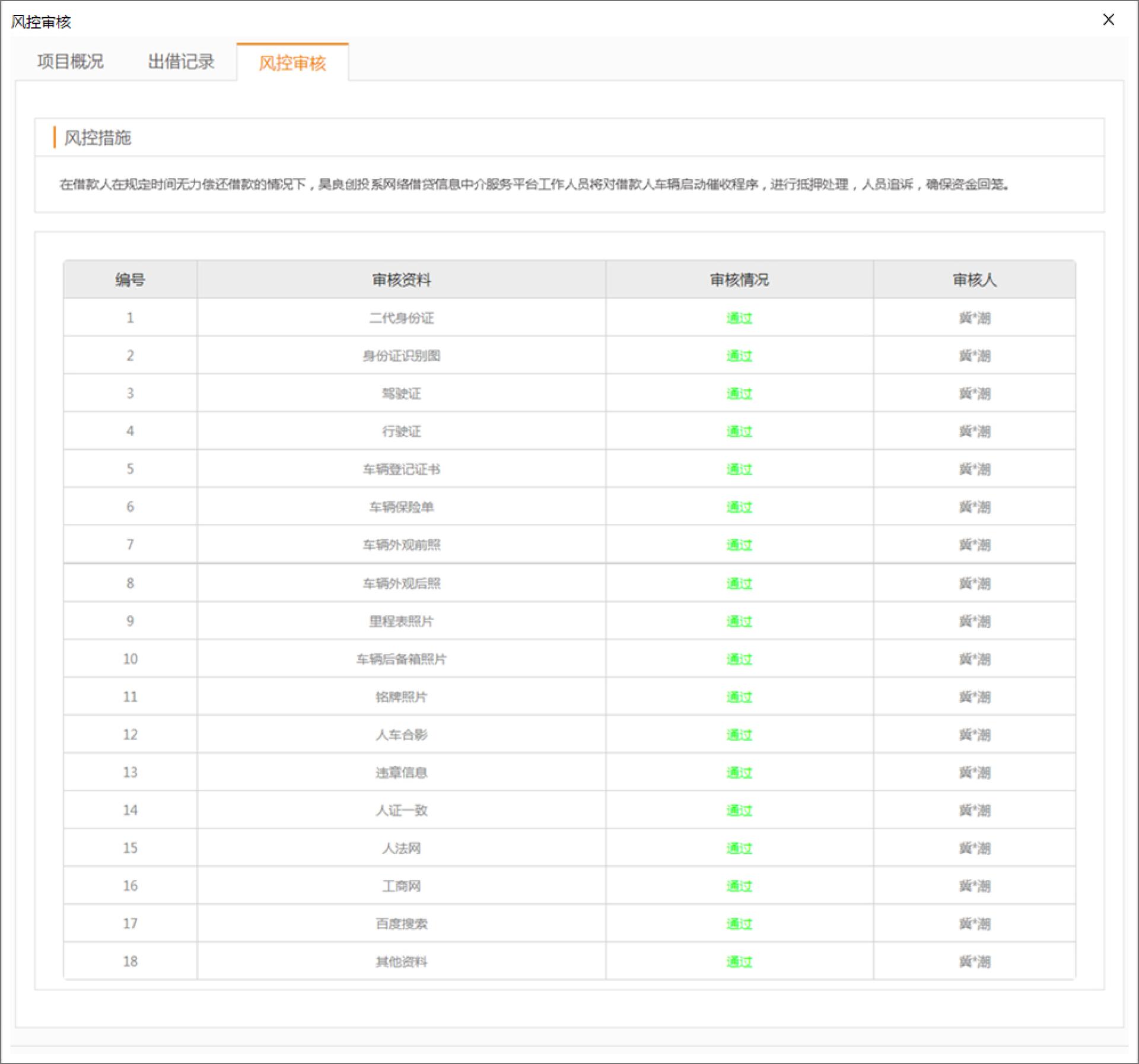Screen dimensions: 1139x1064
Task: Select the 风控审核 tab
Action: pyautogui.click(x=292, y=63)
